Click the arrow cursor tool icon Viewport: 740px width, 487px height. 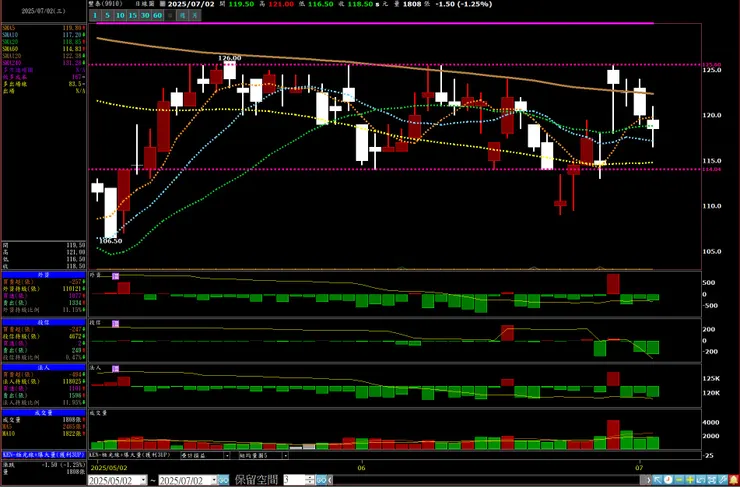(x=657, y=479)
